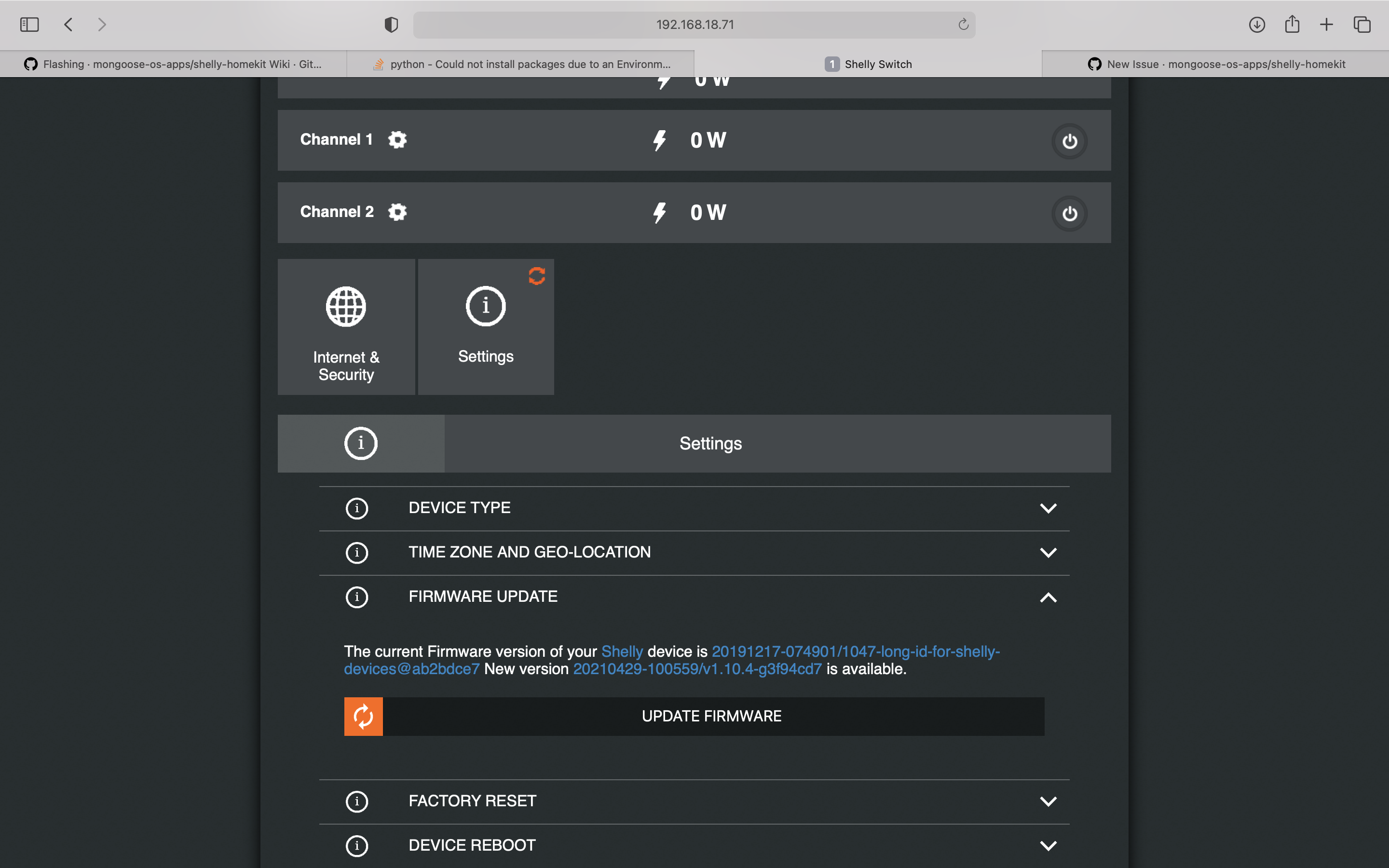
Task: Open Channel 2 settings gear
Action: (x=398, y=212)
